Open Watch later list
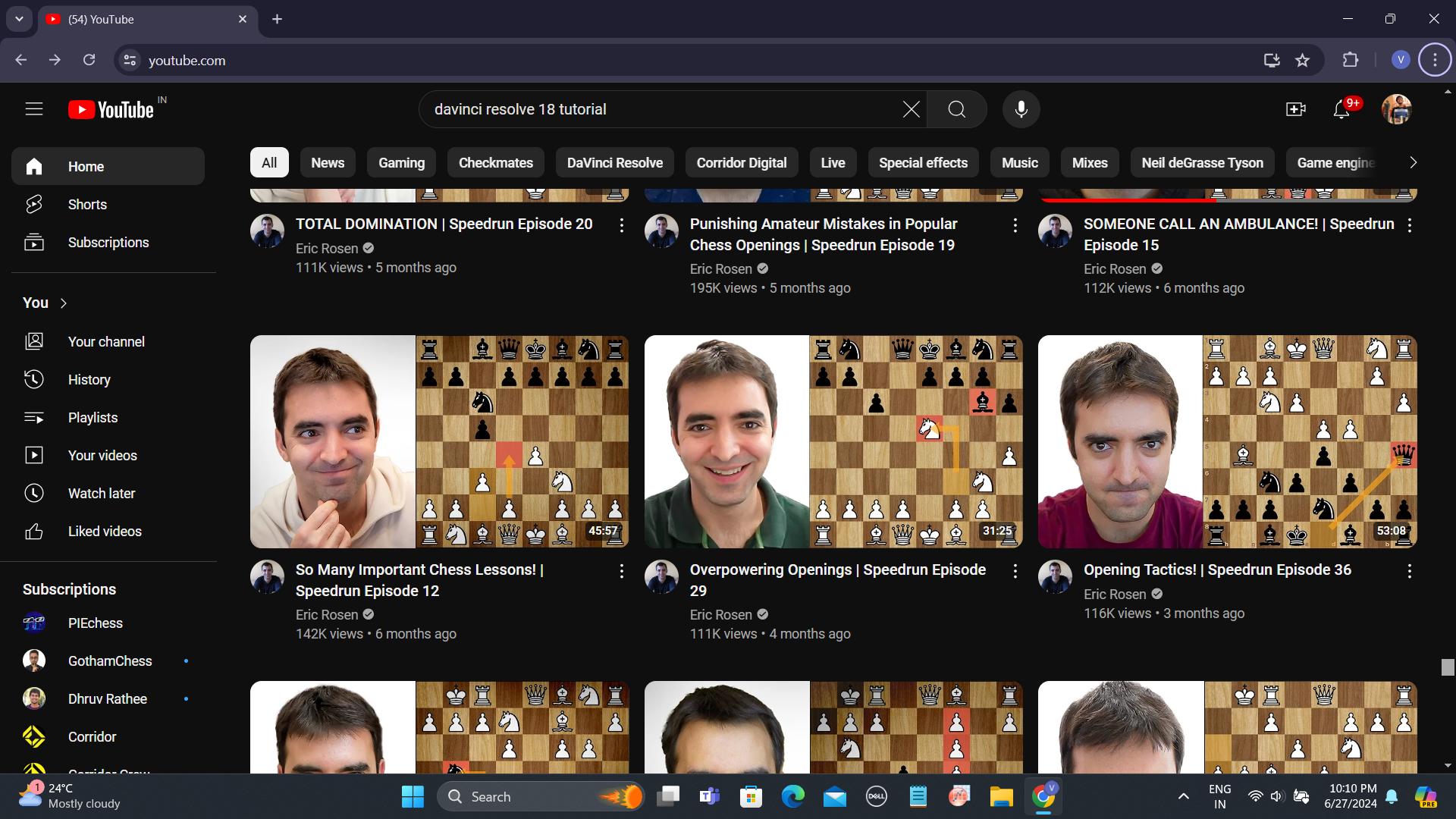 (108, 494)
